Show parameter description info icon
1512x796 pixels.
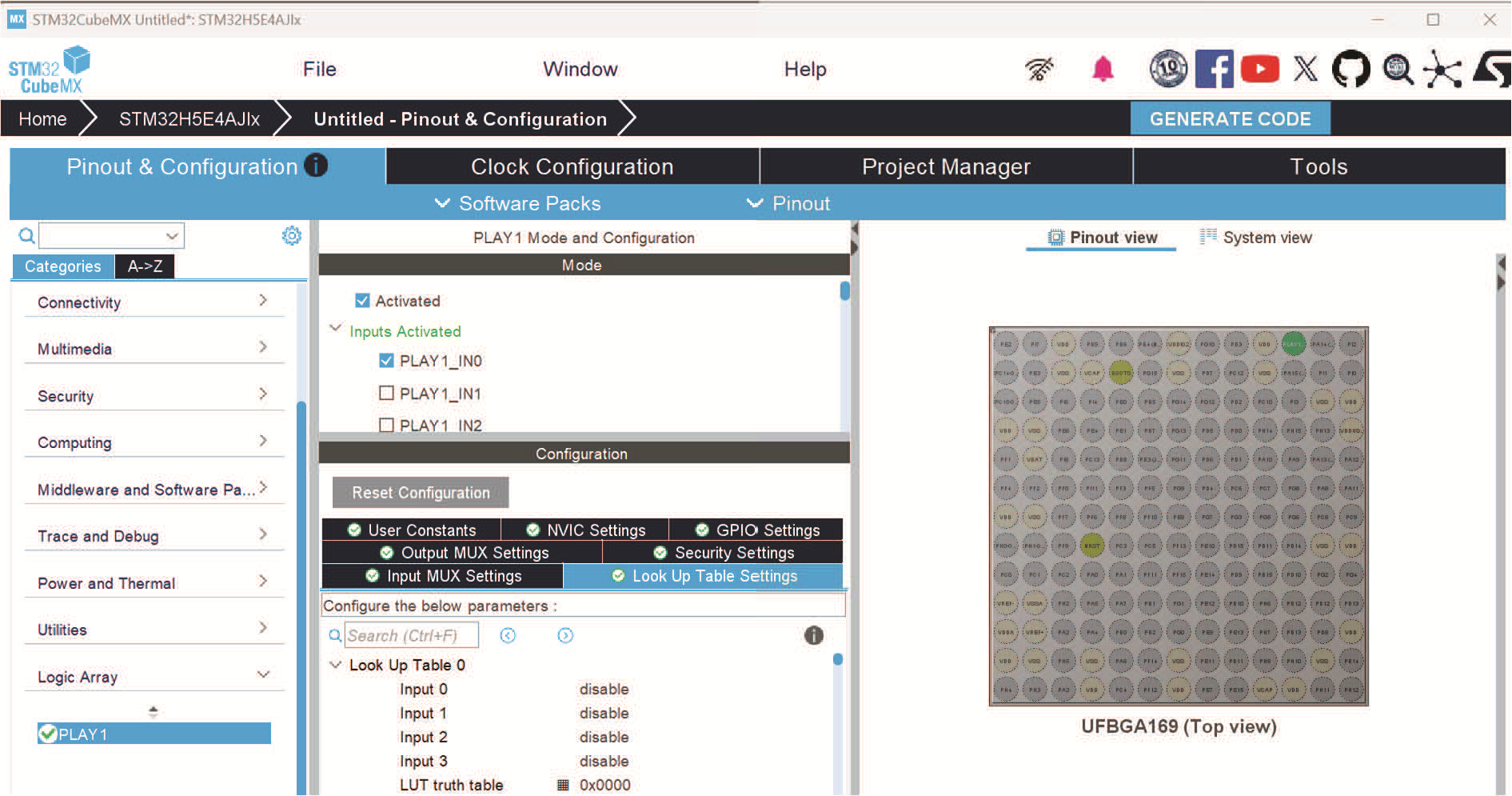(813, 635)
